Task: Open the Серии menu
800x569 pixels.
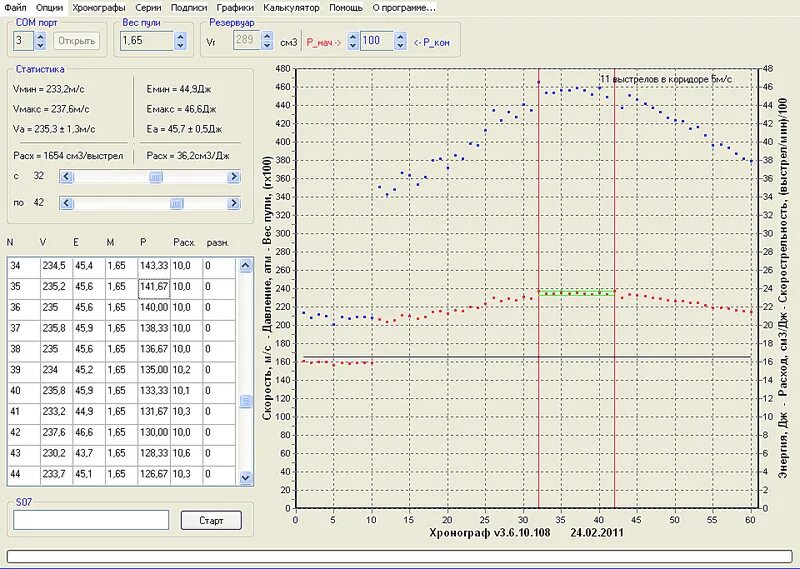Action: [x=148, y=8]
